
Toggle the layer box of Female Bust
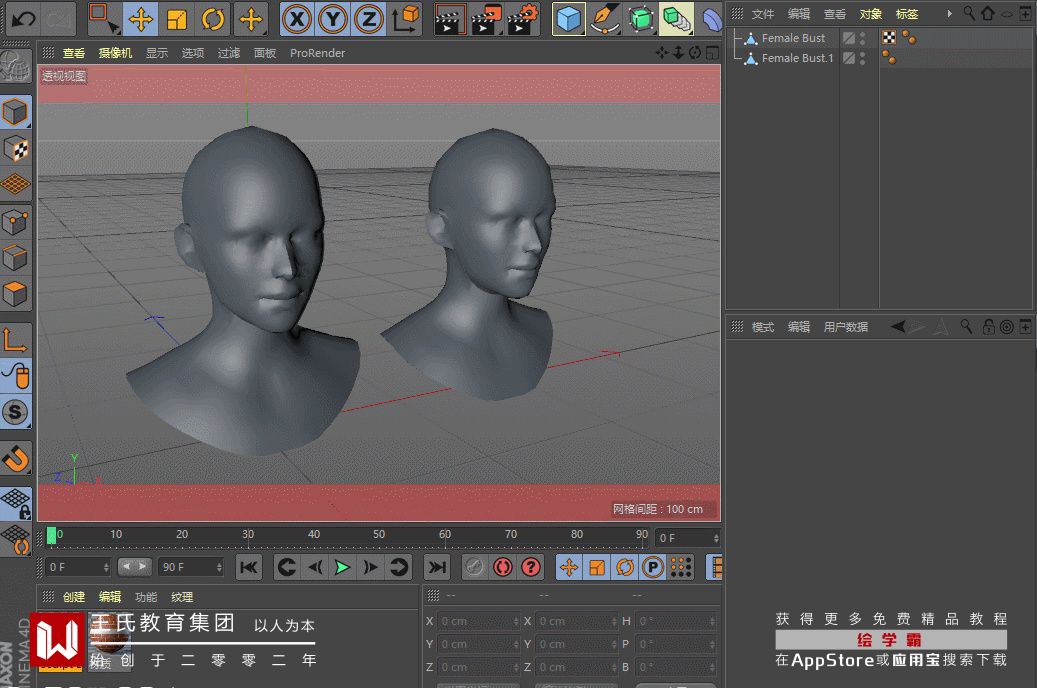[848, 38]
